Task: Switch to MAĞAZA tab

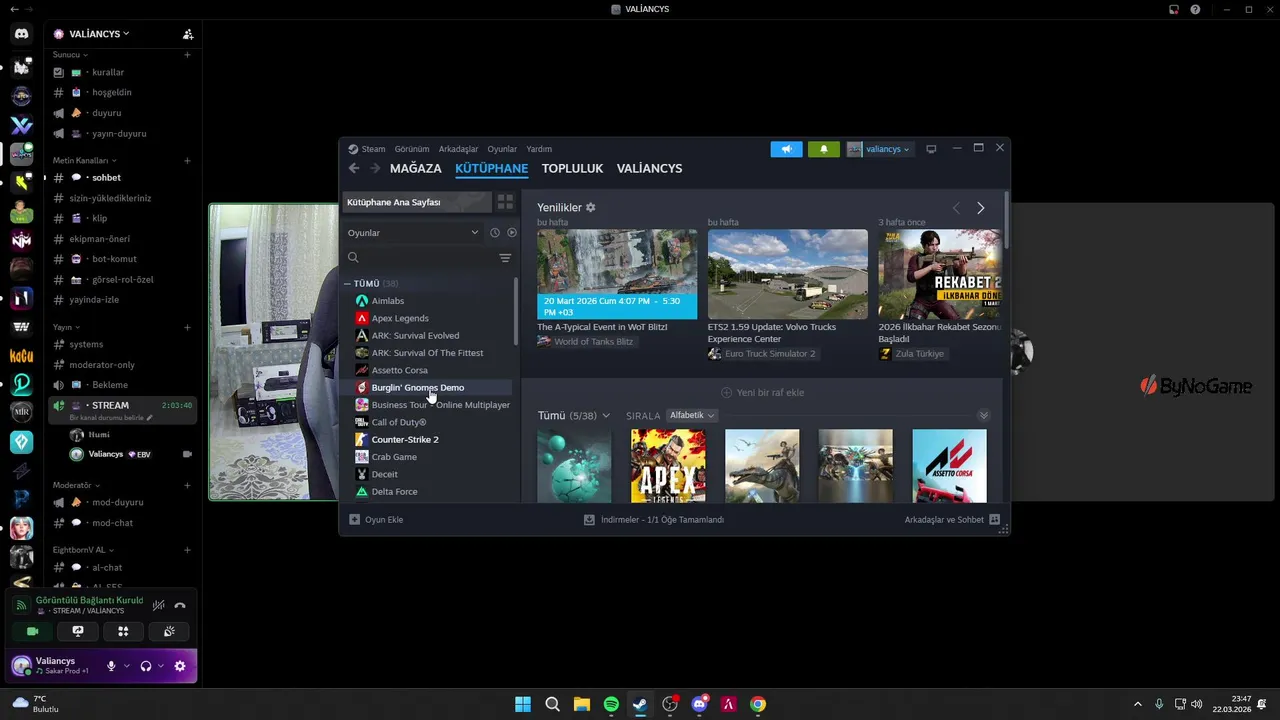Action: [x=416, y=168]
